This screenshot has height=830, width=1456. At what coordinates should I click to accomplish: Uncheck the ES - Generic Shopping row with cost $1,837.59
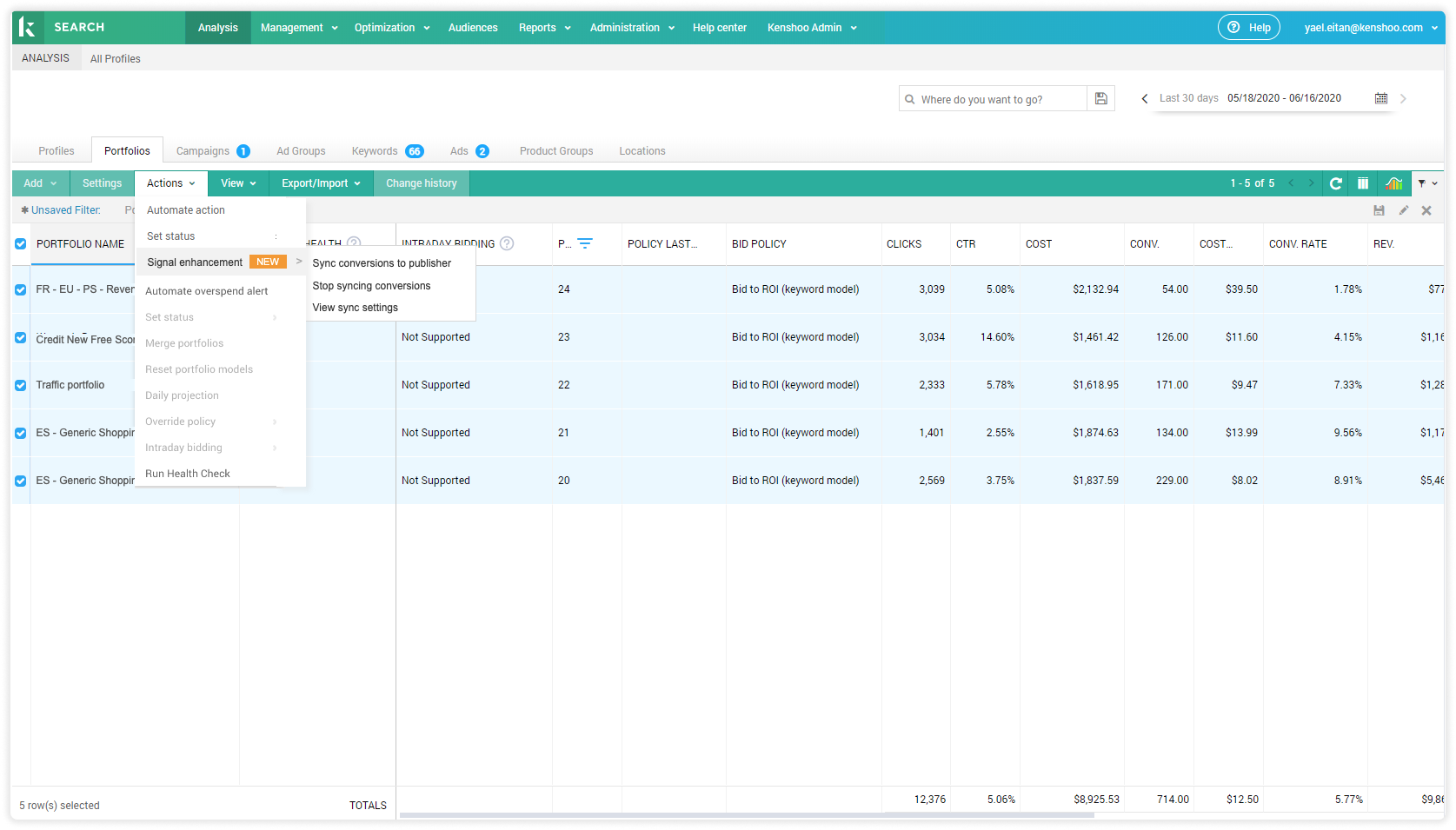(21, 481)
